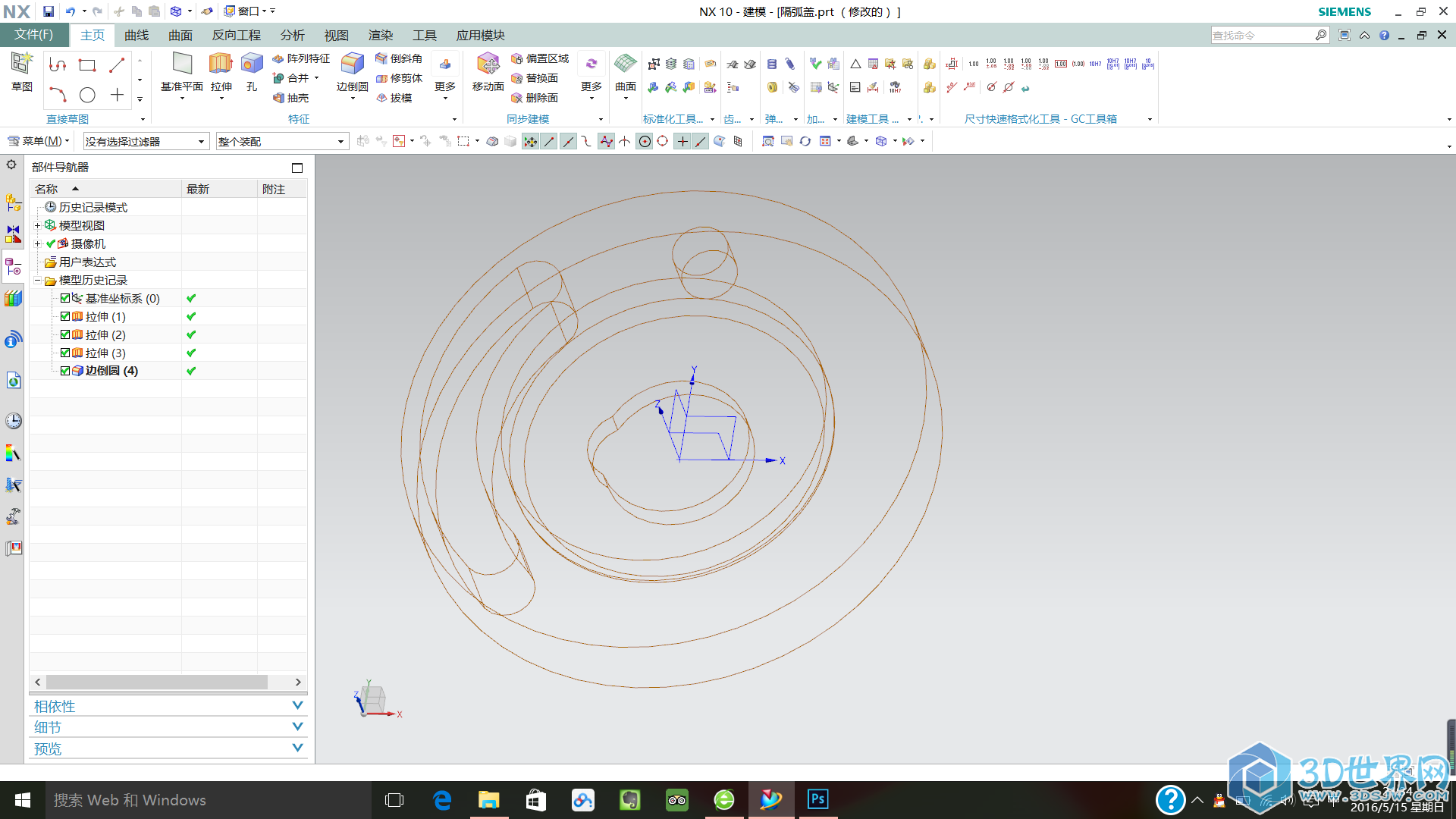Open the 整个装配 scope dropdown
Viewport: 1456px width, 819px height.
coord(281,141)
